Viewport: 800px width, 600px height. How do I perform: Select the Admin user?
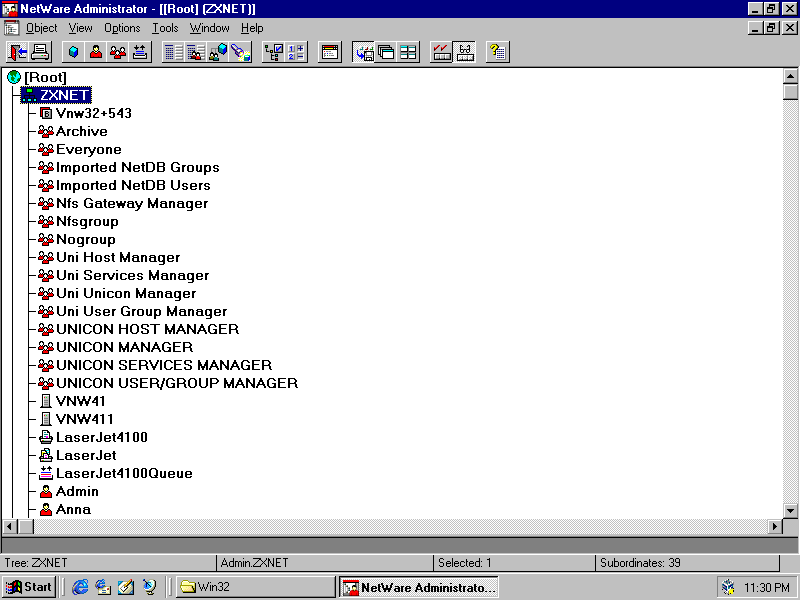pyautogui.click(x=77, y=491)
